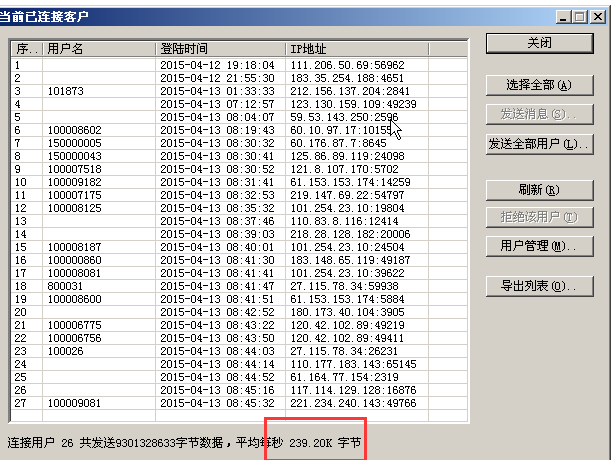
Task: Click login time 2015-04-12 21:55:30
Action: click(x=217, y=78)
